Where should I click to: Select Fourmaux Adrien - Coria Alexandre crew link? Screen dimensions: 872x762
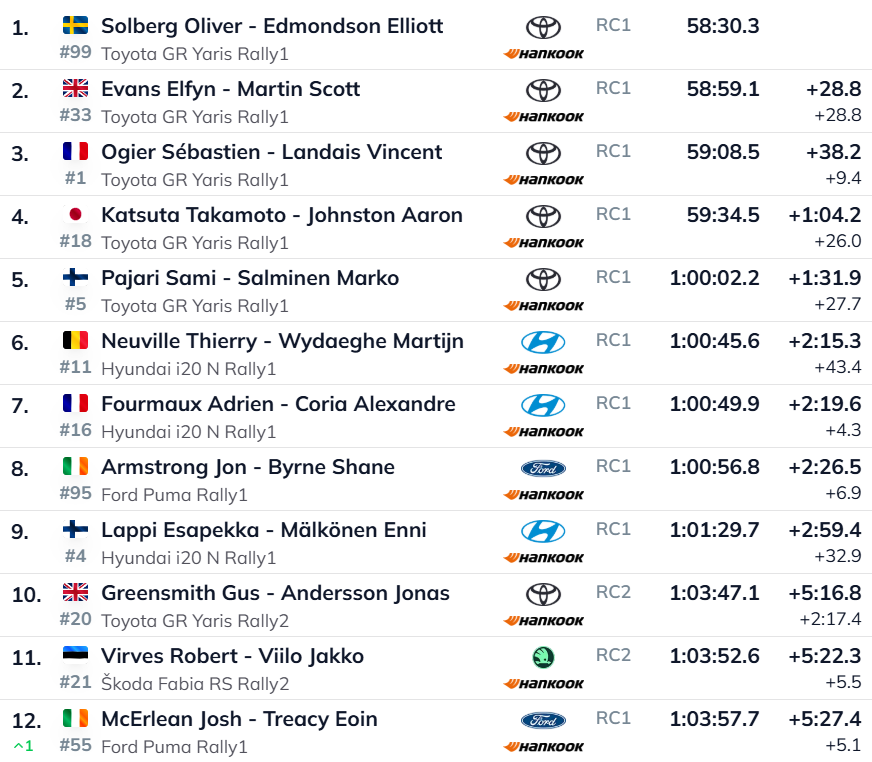(278, 404)
